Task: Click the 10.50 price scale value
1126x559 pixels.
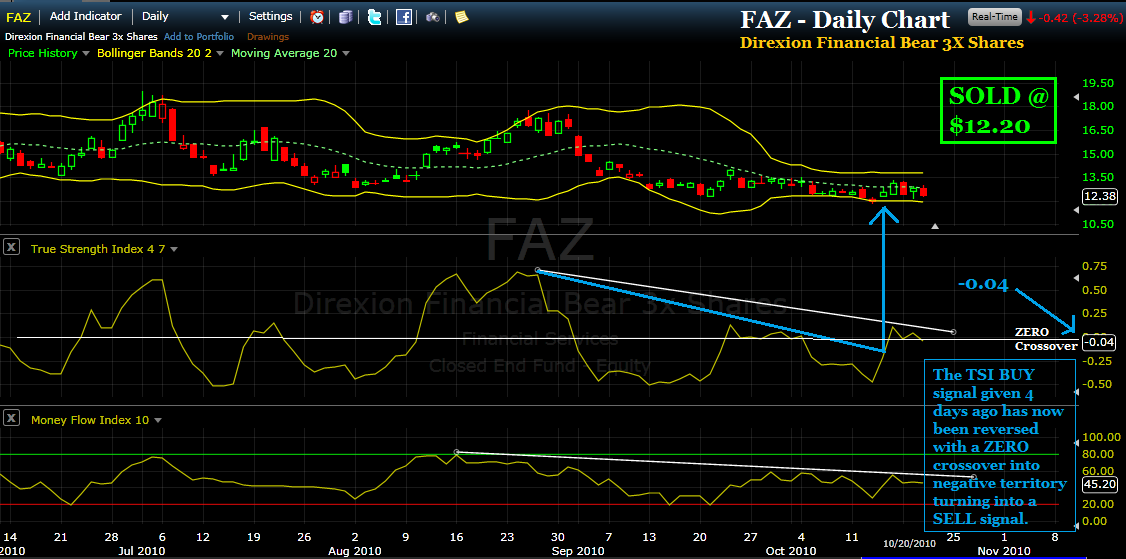Action: pos(1098,224)
